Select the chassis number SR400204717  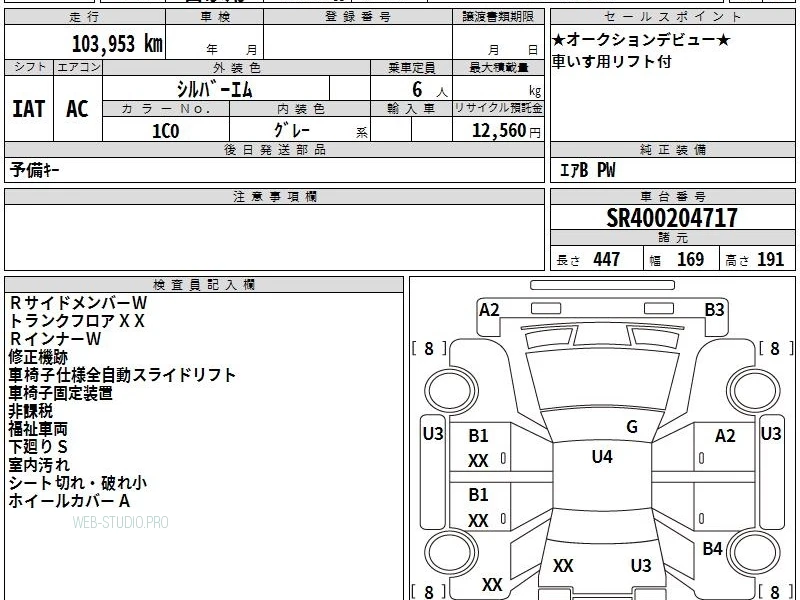tap(672, 218)
